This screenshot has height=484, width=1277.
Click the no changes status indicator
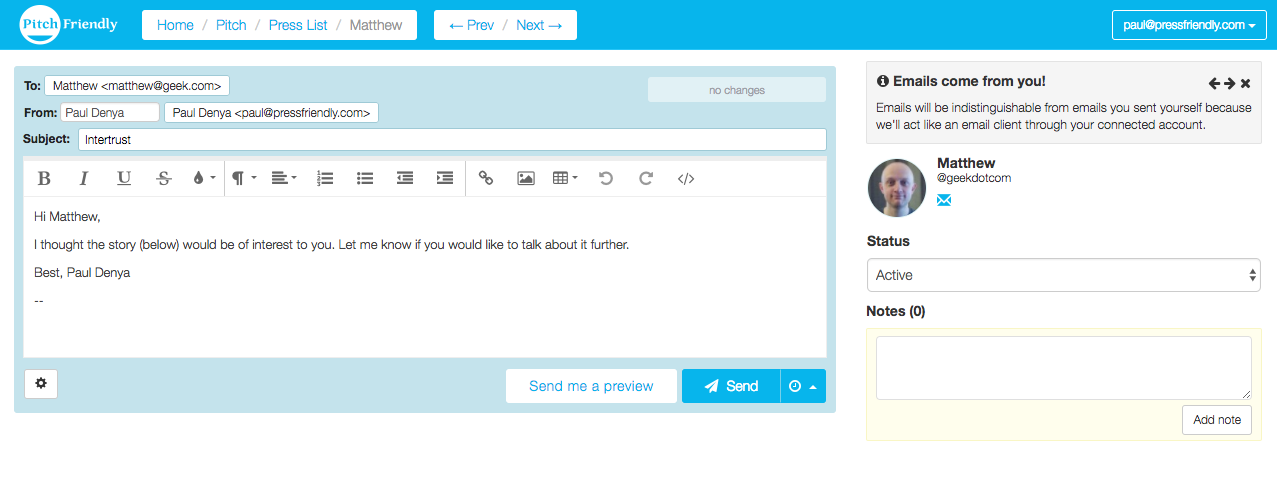pos(737,90)
